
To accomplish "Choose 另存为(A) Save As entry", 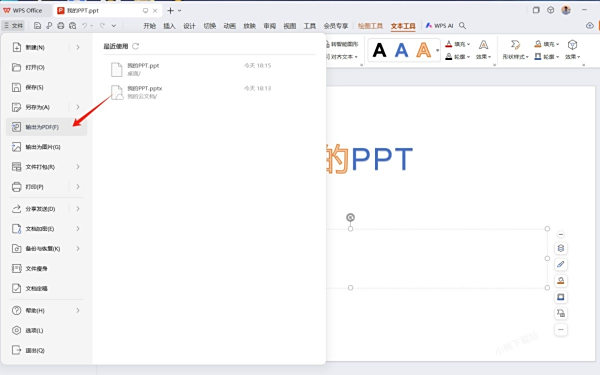I will coord(38,107).
